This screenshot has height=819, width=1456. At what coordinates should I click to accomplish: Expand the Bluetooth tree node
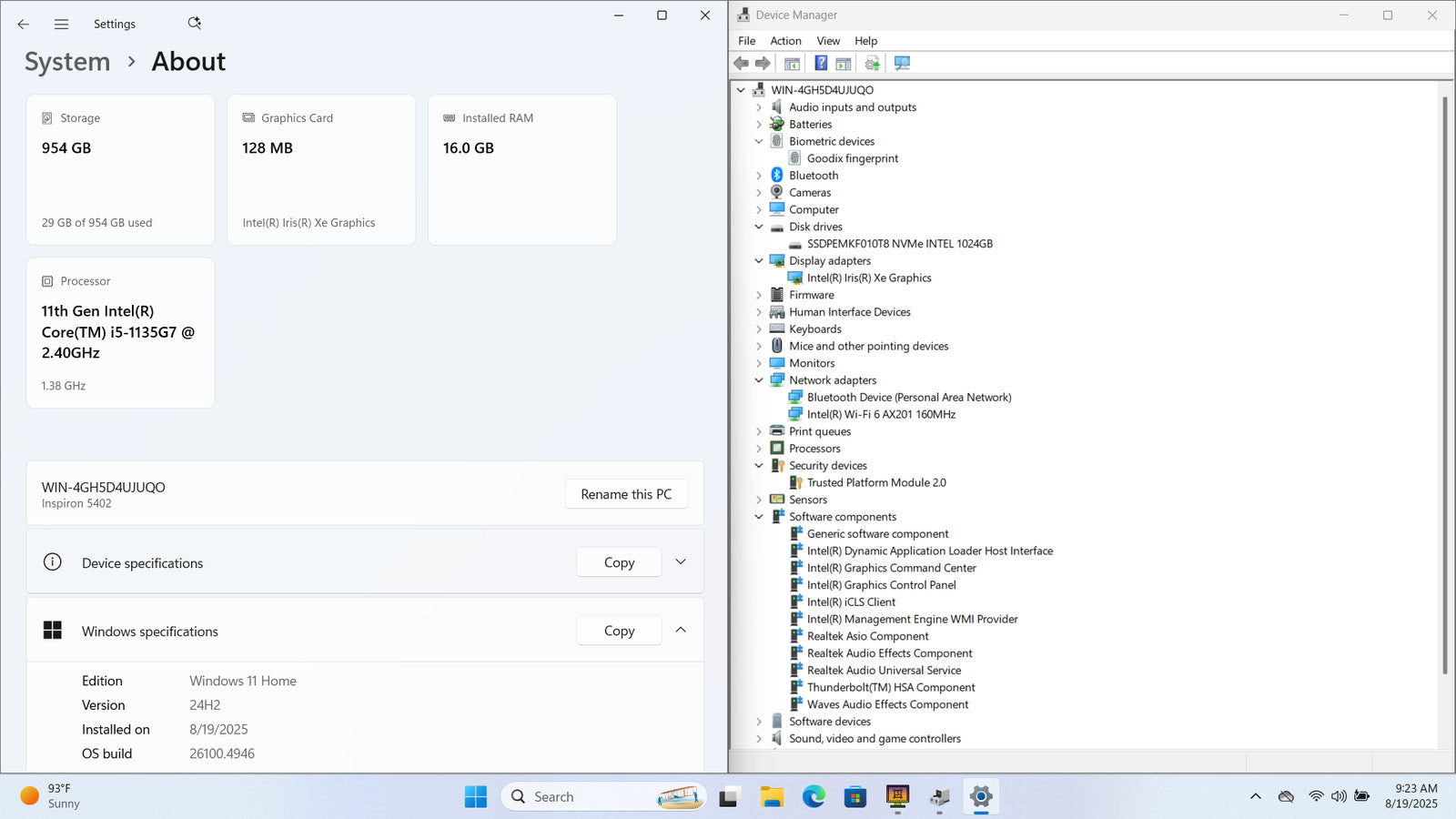tap(759, 176)
